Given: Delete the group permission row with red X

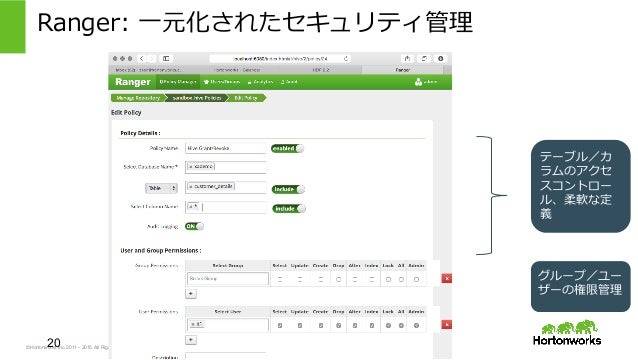Looking at the screenshot, I should pos(447,279).
